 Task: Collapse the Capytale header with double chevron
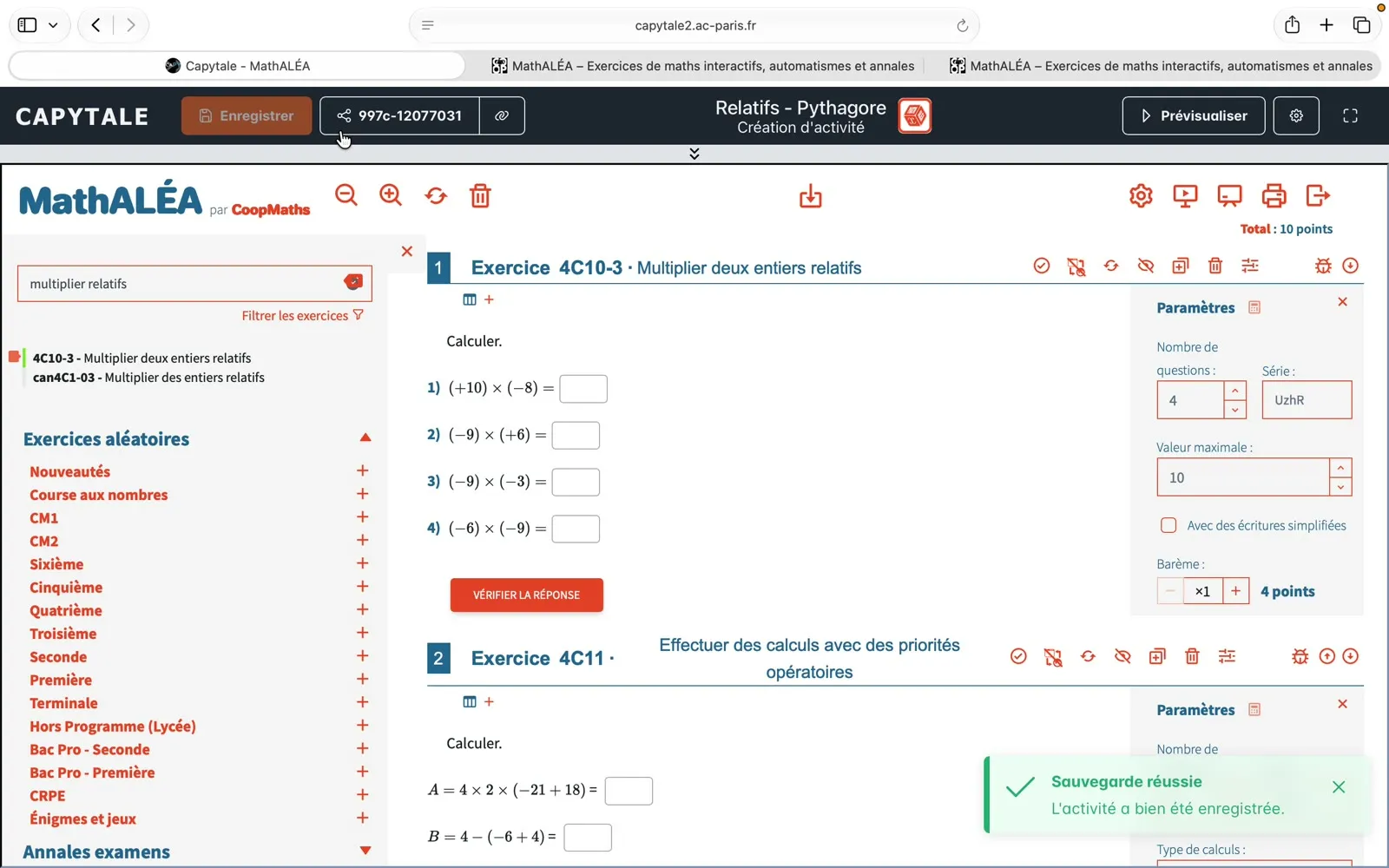point(694,154)
